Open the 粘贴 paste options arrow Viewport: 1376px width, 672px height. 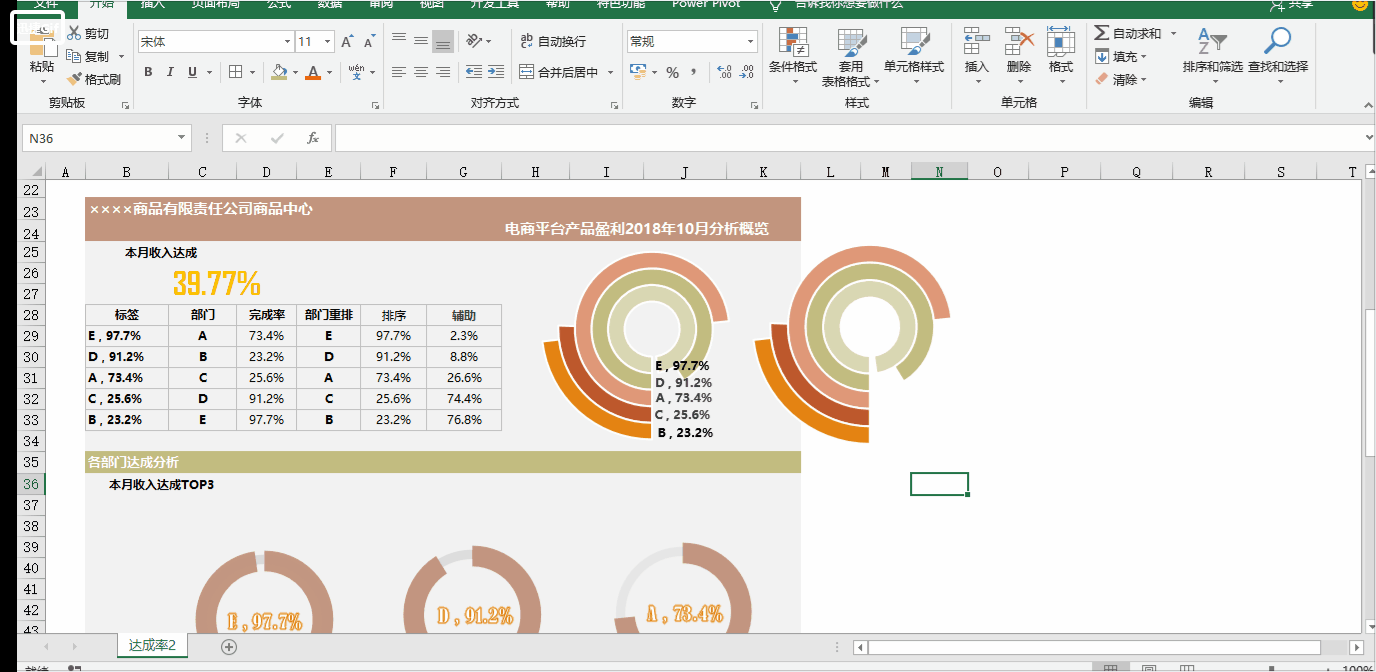[x=42, y=80]
